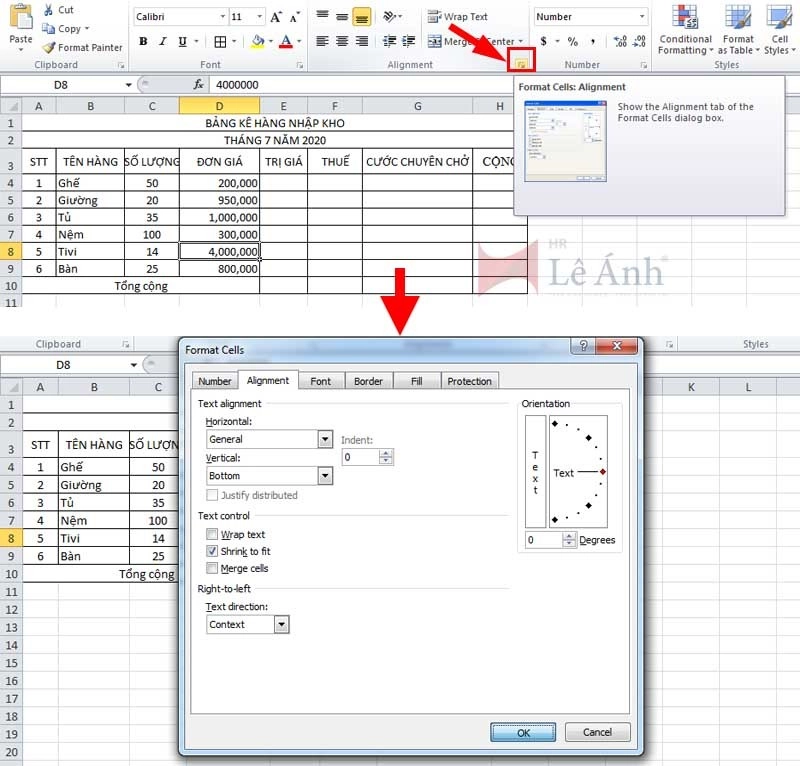800x766 pixels.
Task: Switch to the Font tab
Action: click(x=320, y=381)
